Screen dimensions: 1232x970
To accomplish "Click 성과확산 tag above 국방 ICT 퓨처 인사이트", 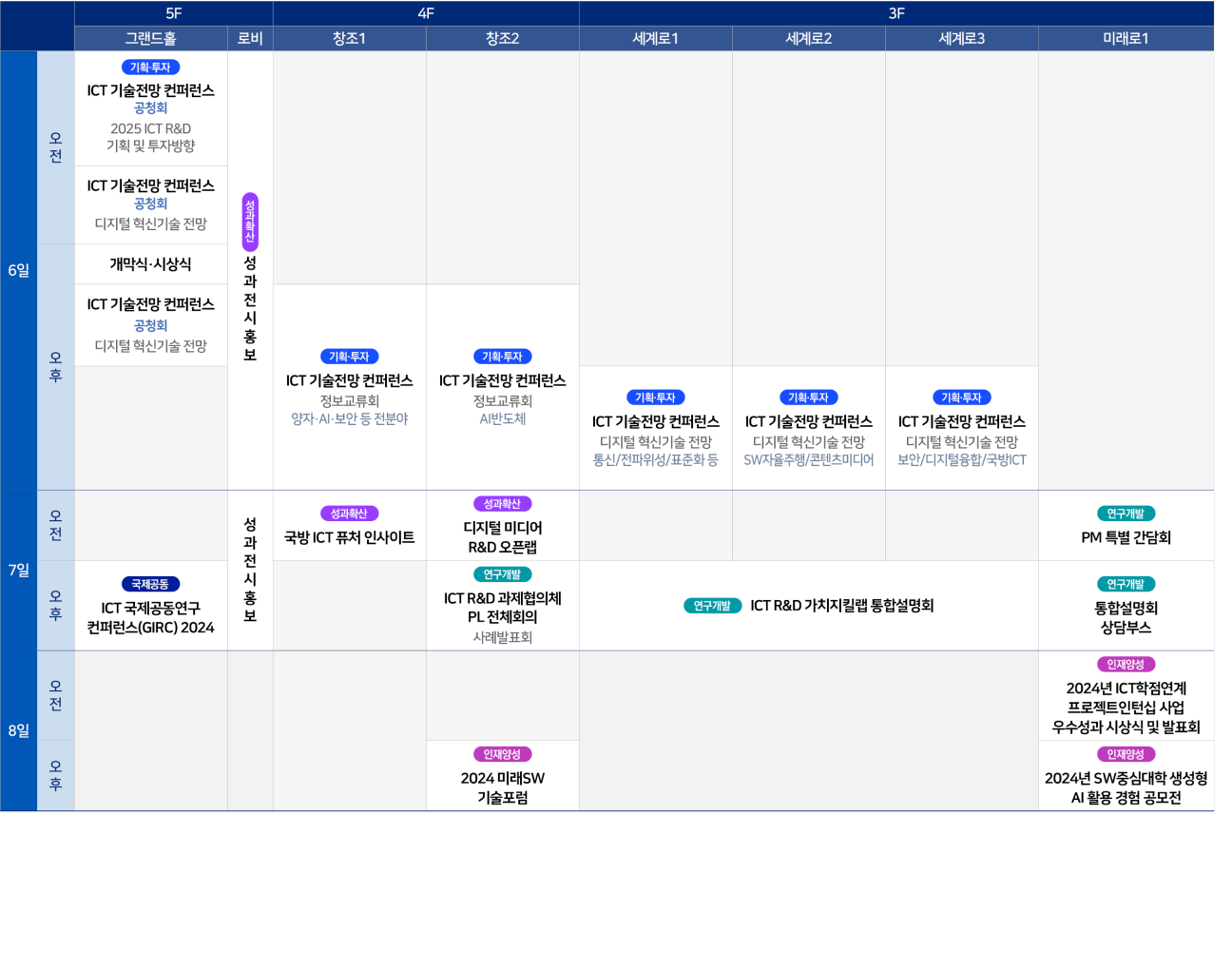I will tap(349, 514).
